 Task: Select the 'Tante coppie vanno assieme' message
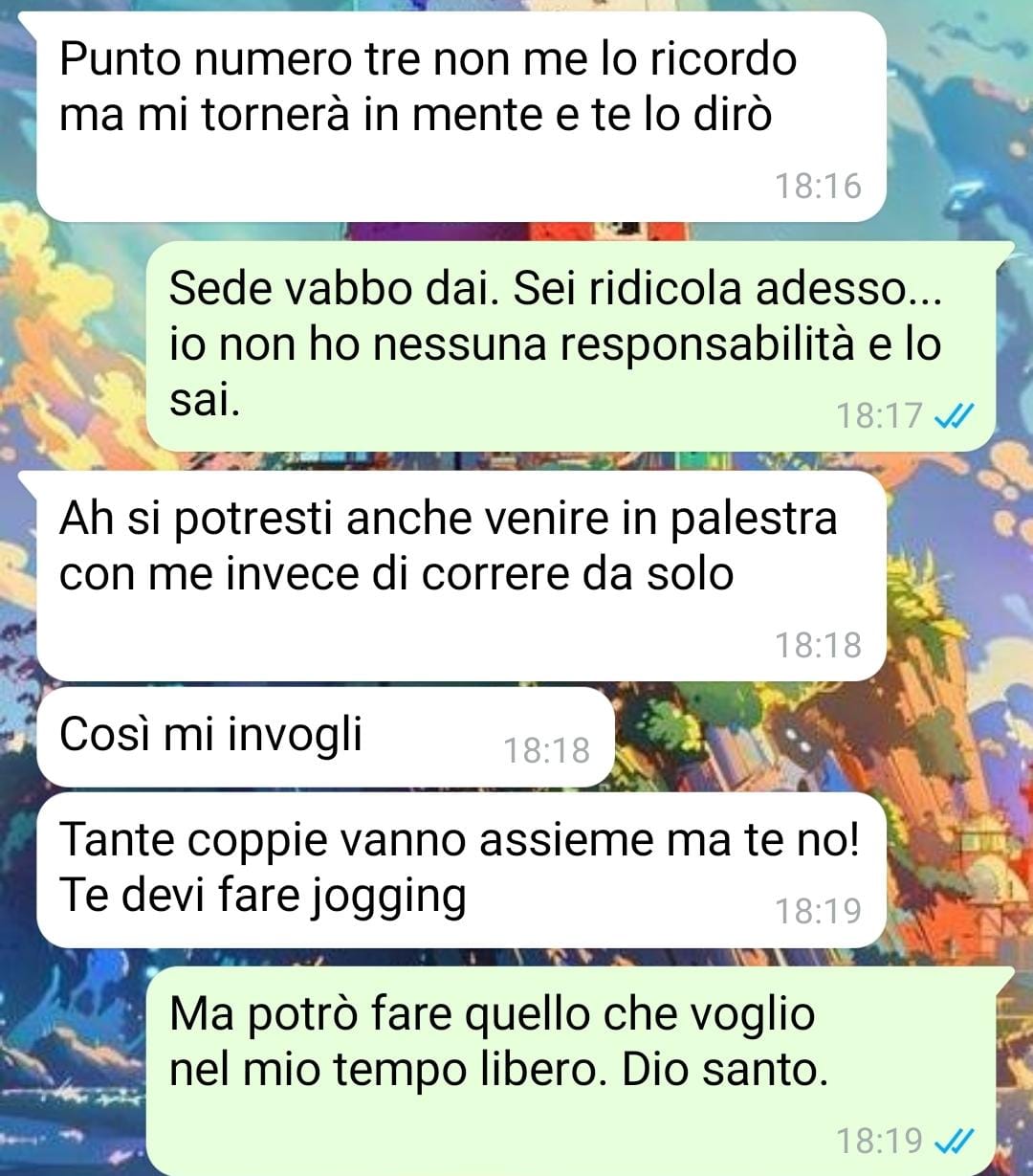(461, 870)
